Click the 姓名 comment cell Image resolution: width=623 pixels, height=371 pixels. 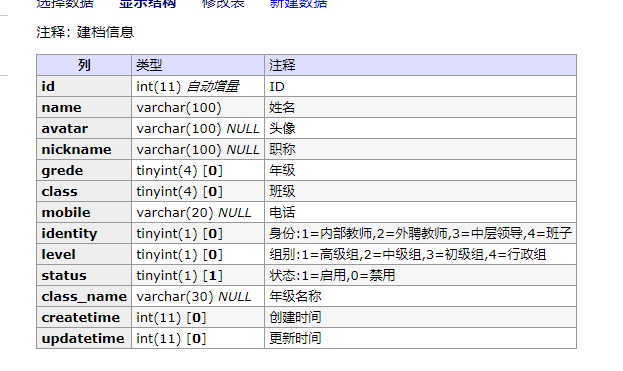(420, 107)
